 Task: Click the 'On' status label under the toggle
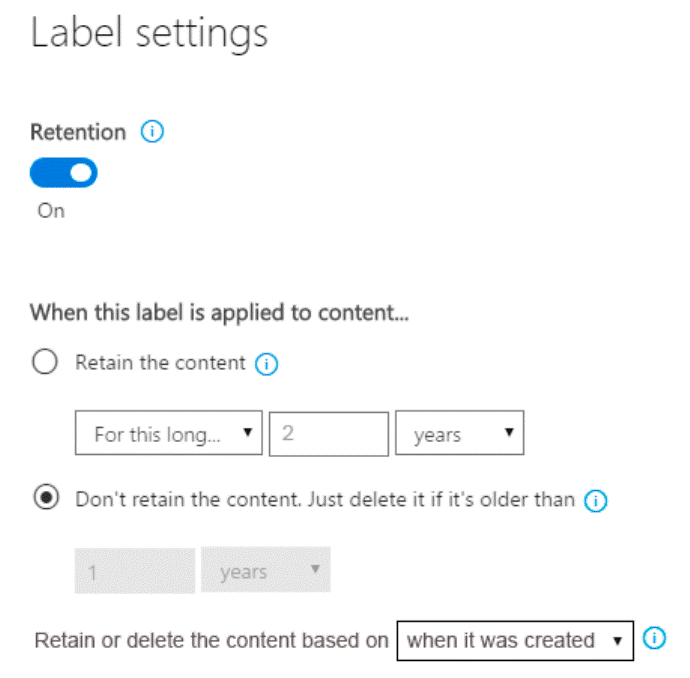(x=50, y=212)
